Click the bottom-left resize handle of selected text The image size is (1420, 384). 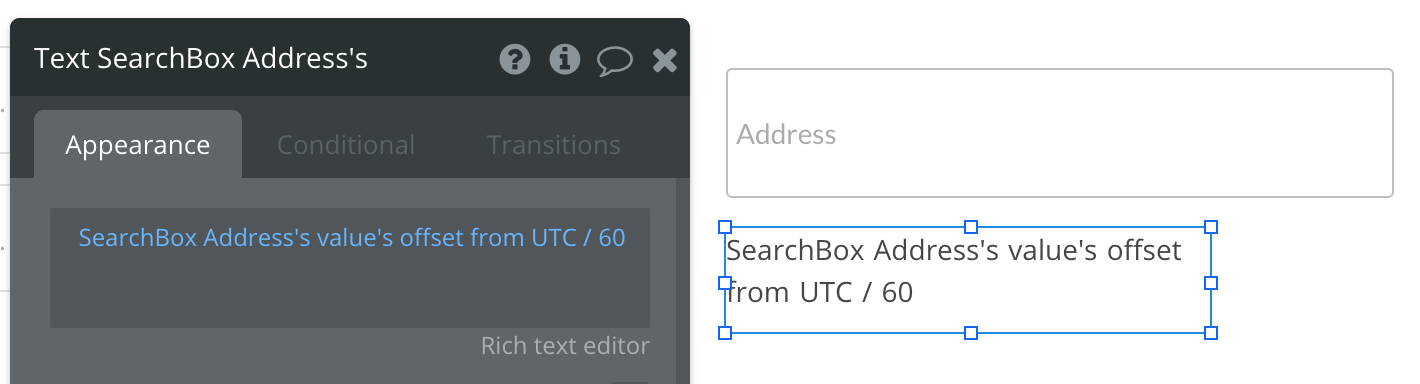point(726,333)
